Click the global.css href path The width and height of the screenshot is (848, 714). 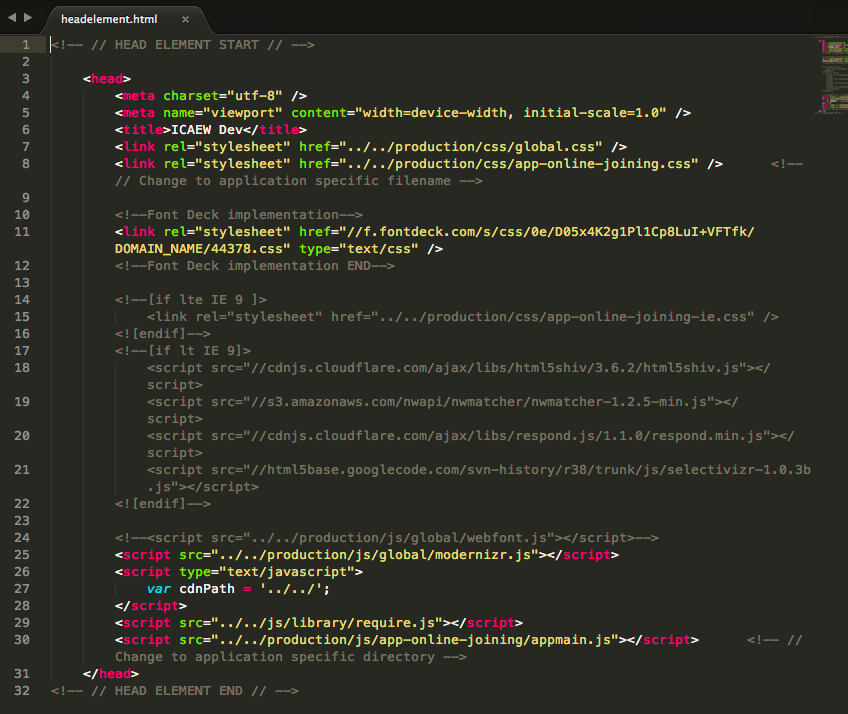point(471,147)
